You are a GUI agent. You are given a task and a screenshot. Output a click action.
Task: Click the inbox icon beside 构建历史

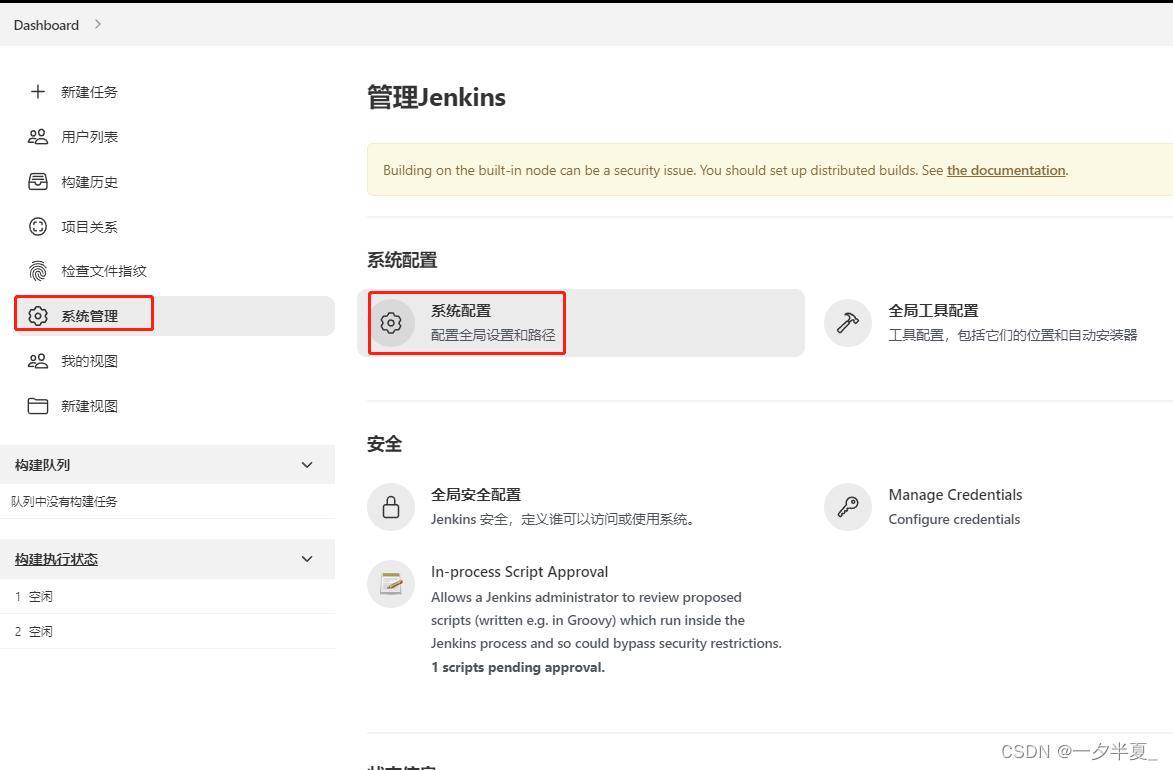coord(37,182)
